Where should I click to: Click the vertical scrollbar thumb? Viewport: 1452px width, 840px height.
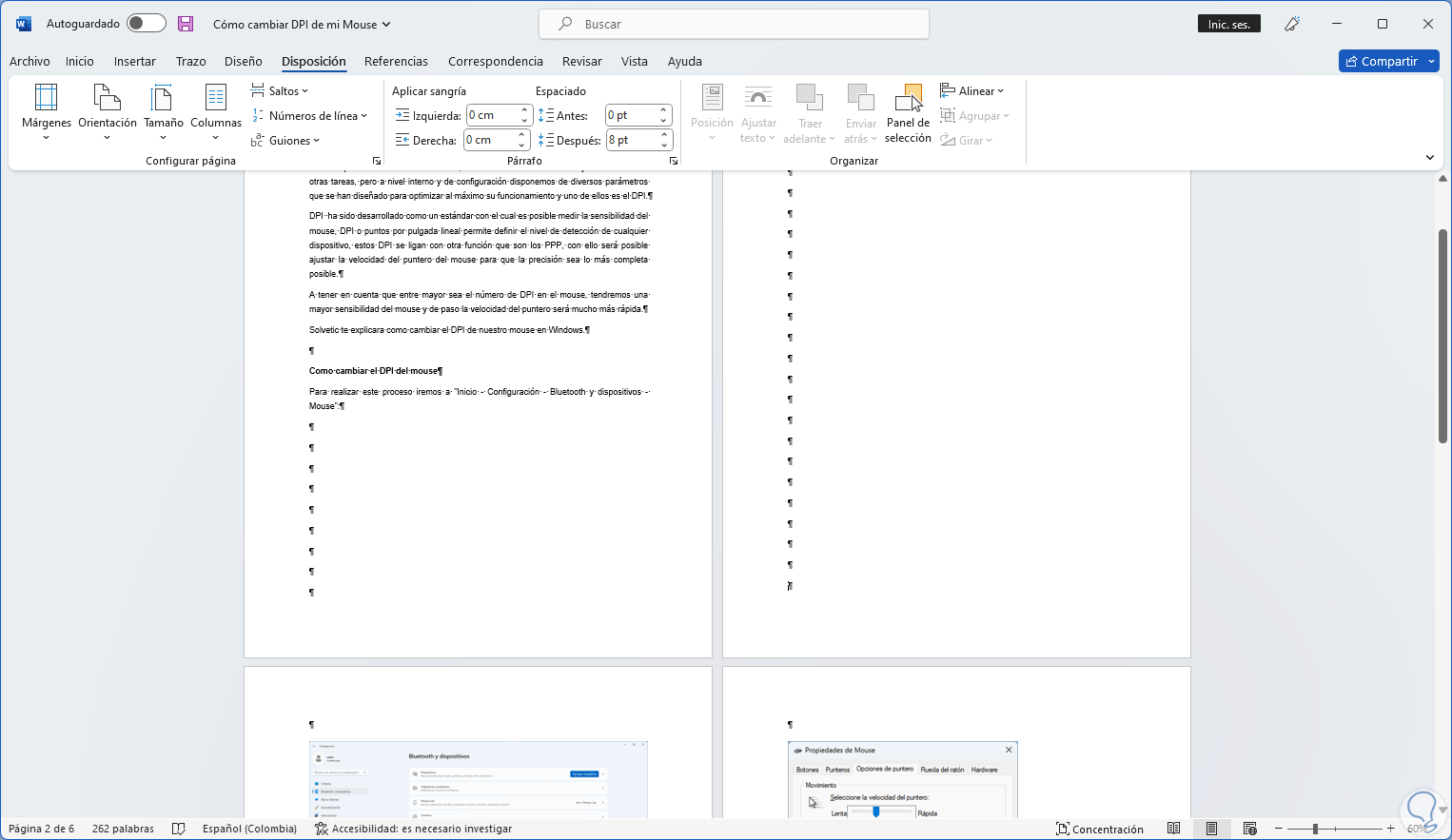pos(1442,336)
